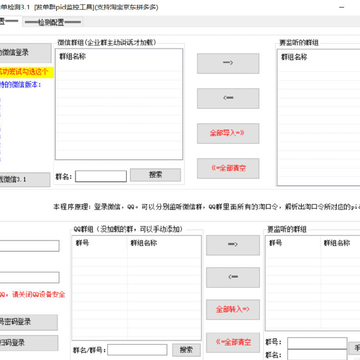Click the <— button in the WeChat groups section
Image resolution: width=360 pixels, height=360 pixels.
pos(228,98)
